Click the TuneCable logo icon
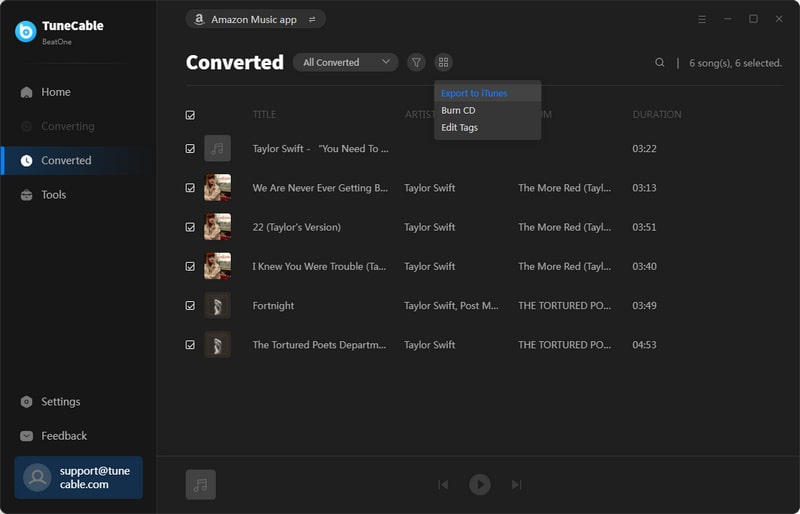This screenshot has height=514, width=800. (x=26, y=32)
